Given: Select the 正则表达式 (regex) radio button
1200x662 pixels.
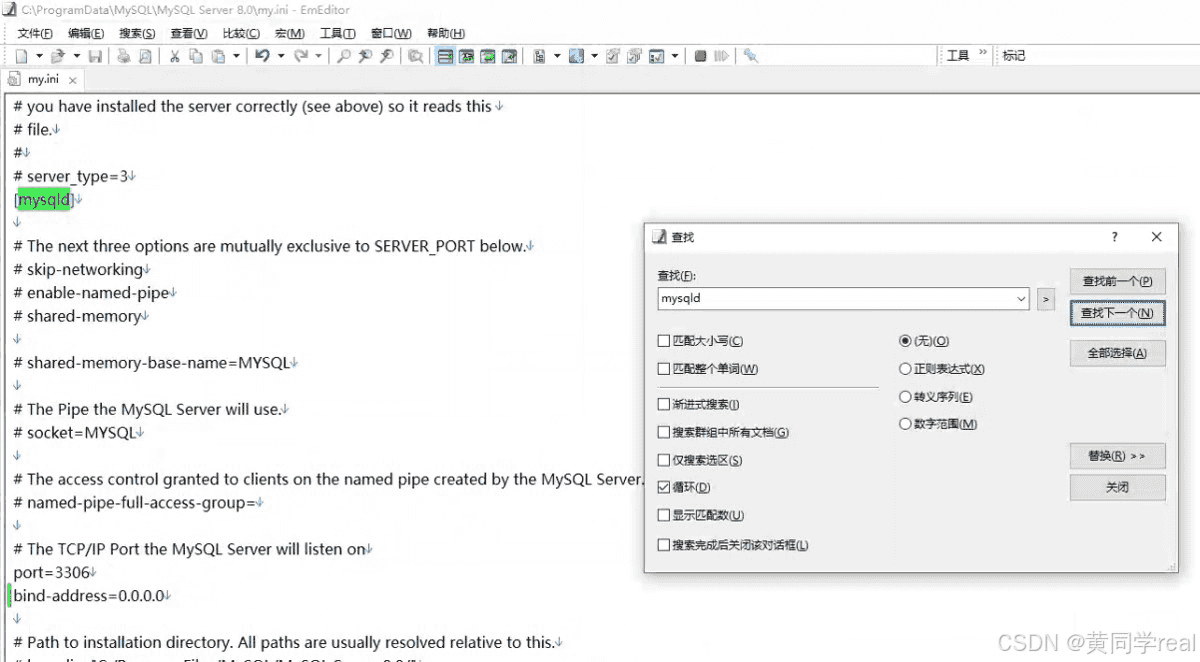Looking at the screenshot, I should [906, 369].
